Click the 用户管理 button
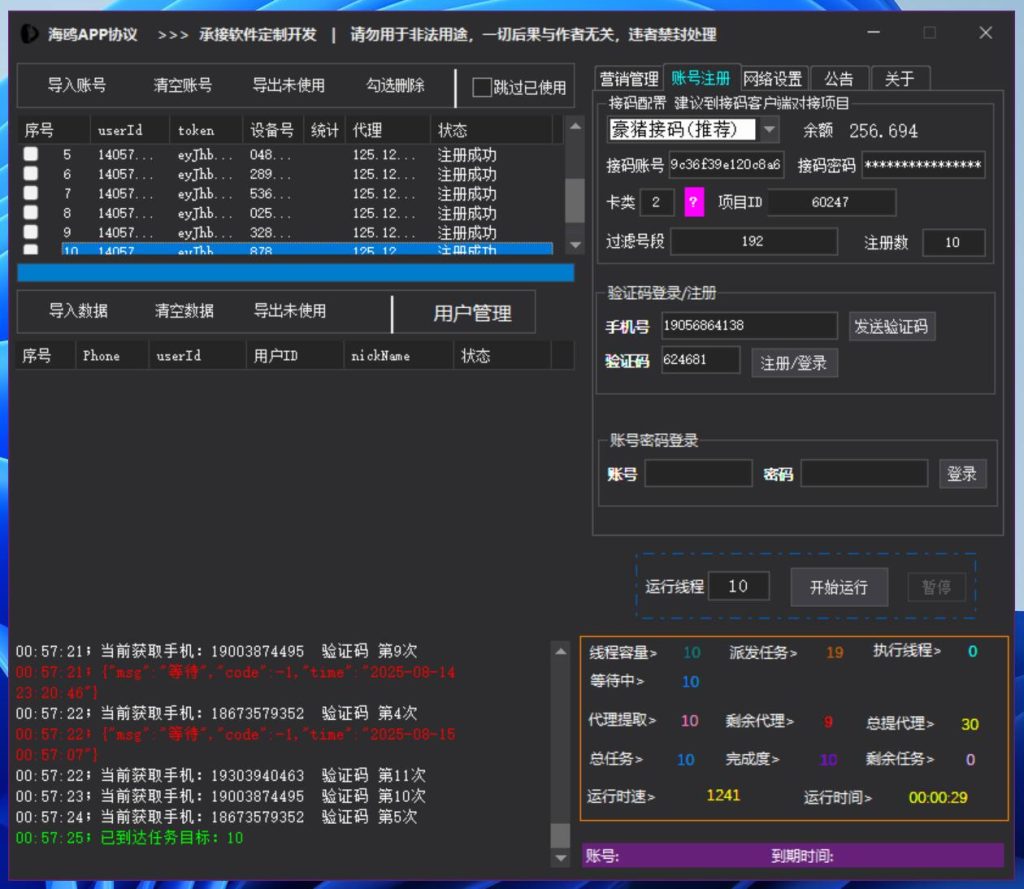The height and width of the screenshot is (889, 1024). click(472, 313)
